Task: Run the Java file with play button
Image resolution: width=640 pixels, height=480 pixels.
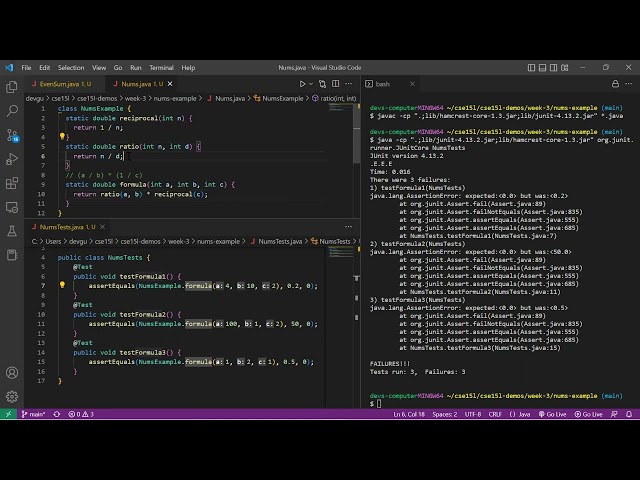Action: 302,84
